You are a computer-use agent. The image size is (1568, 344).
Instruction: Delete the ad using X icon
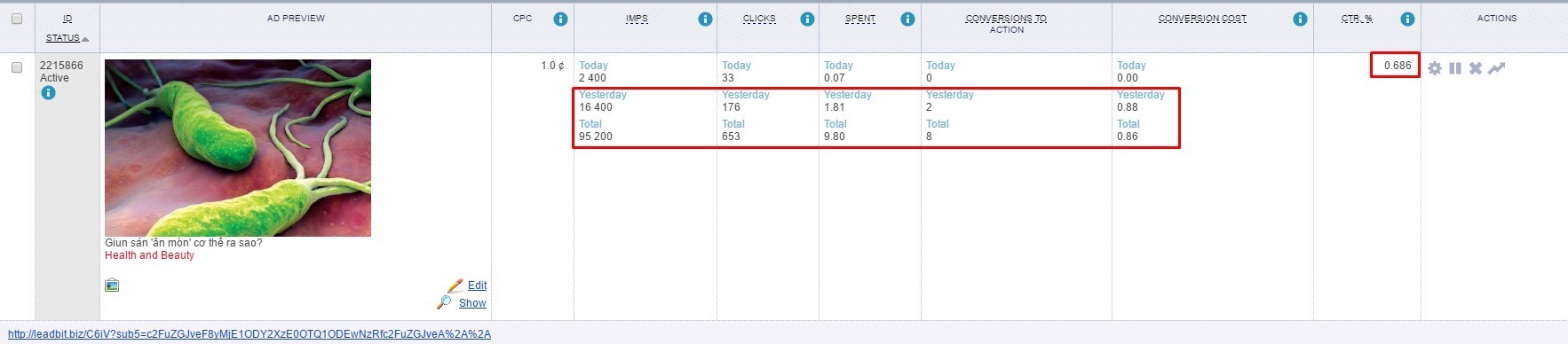[x=1476, y=68]
